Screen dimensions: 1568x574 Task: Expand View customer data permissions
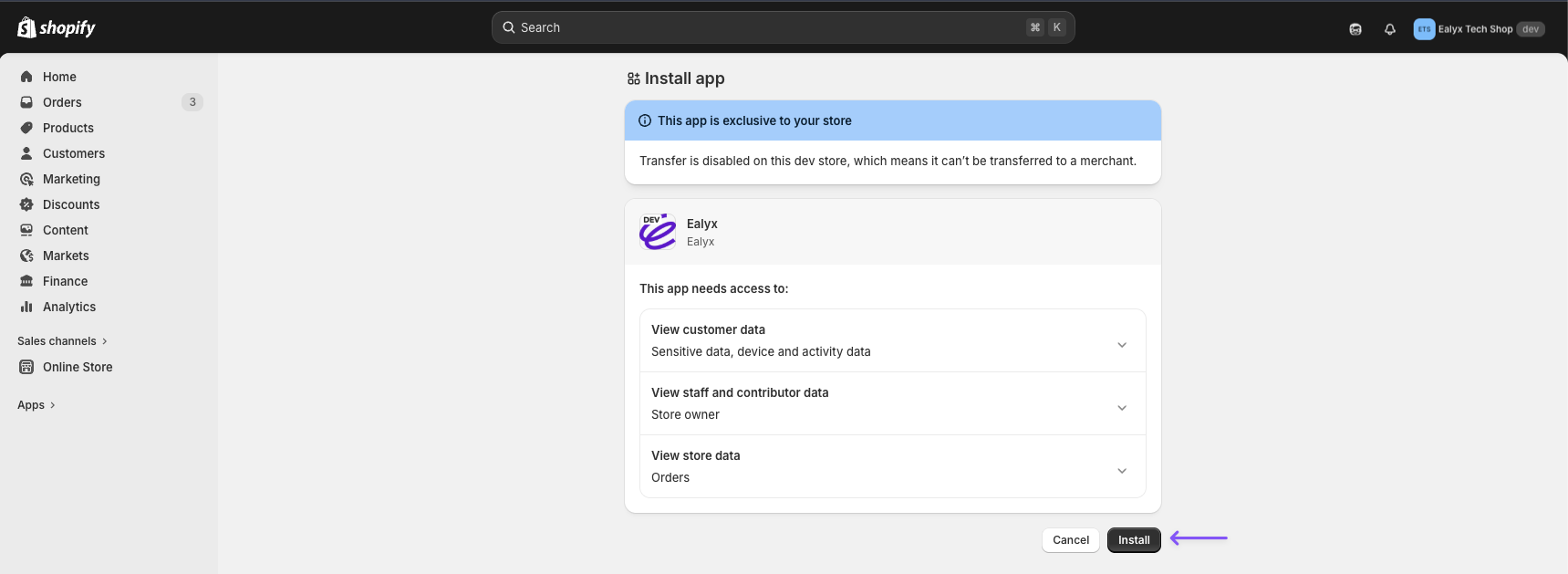click(1121, 345)
